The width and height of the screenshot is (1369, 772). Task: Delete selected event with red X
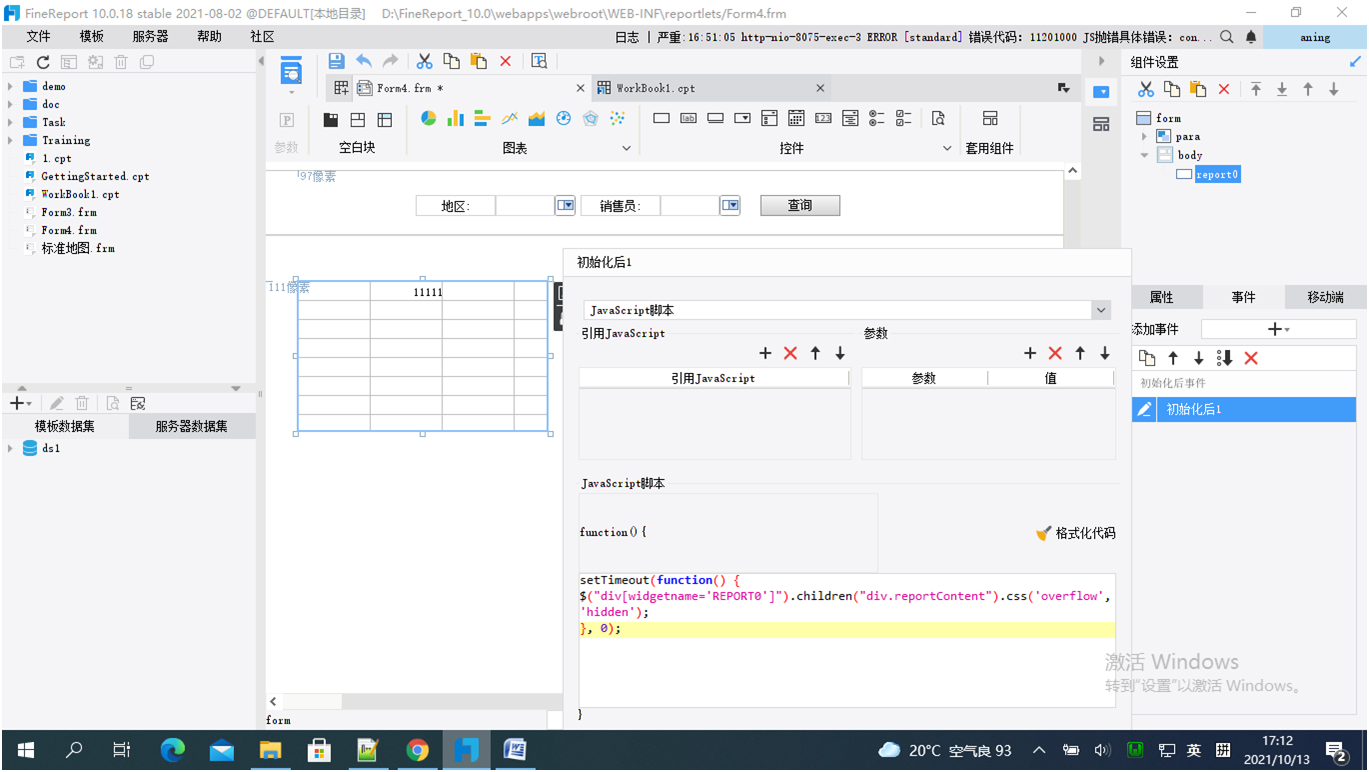pos(1250,358)
